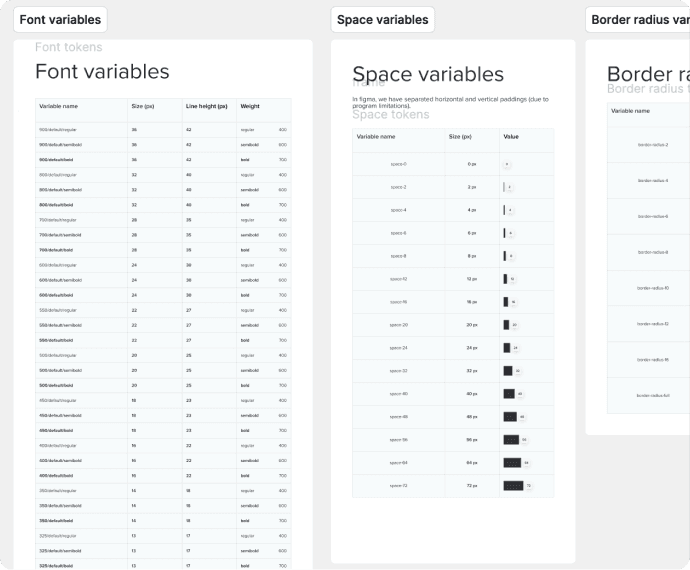Select the border-radius-2 row label
Viewport: 690px width, 570px height.
[x=652, y=145]
